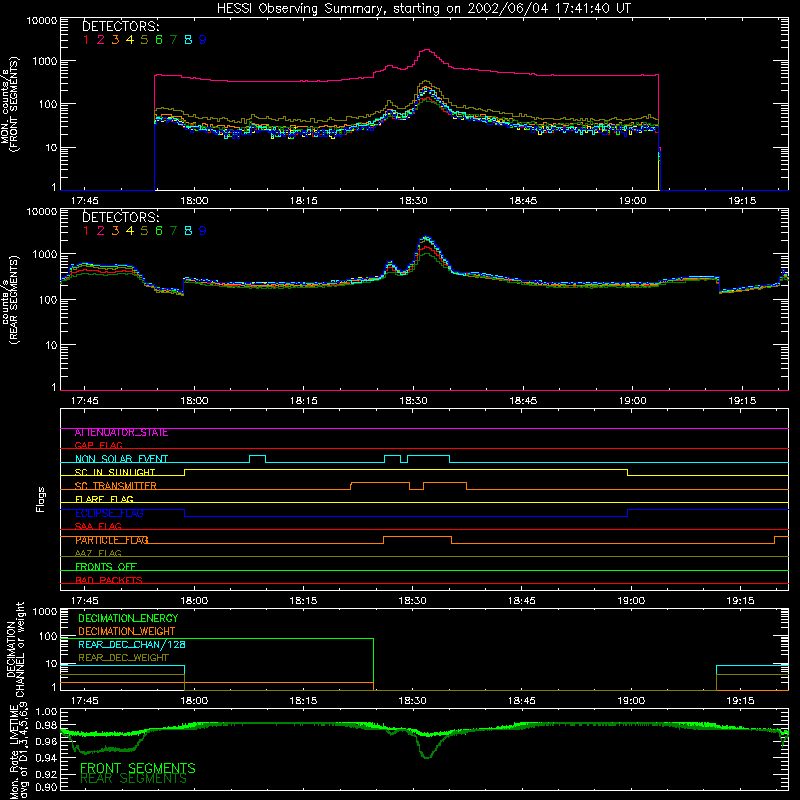Screen dimensions: 800x800
Task: Click detector number 8 in front segments legend
Action: coord(188,40)
